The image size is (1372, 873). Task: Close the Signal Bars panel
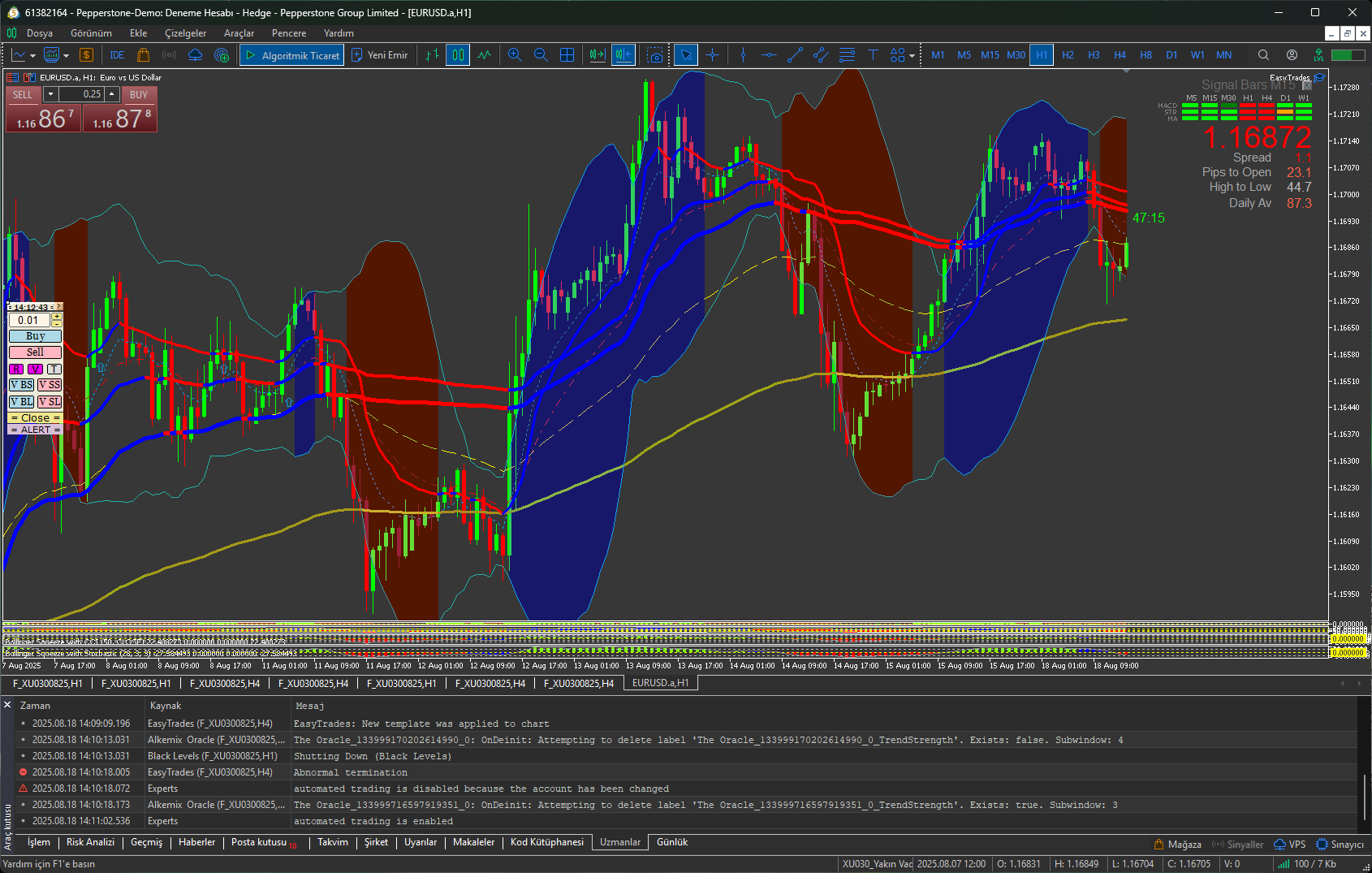1306,85
